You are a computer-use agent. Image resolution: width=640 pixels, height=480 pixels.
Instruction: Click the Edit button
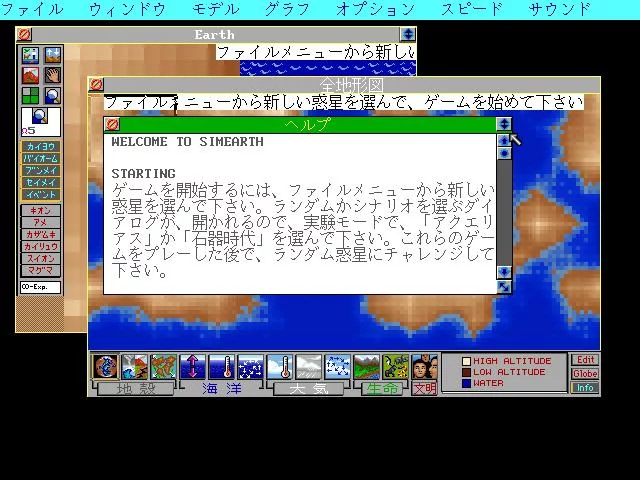click(x=585, y=360)
